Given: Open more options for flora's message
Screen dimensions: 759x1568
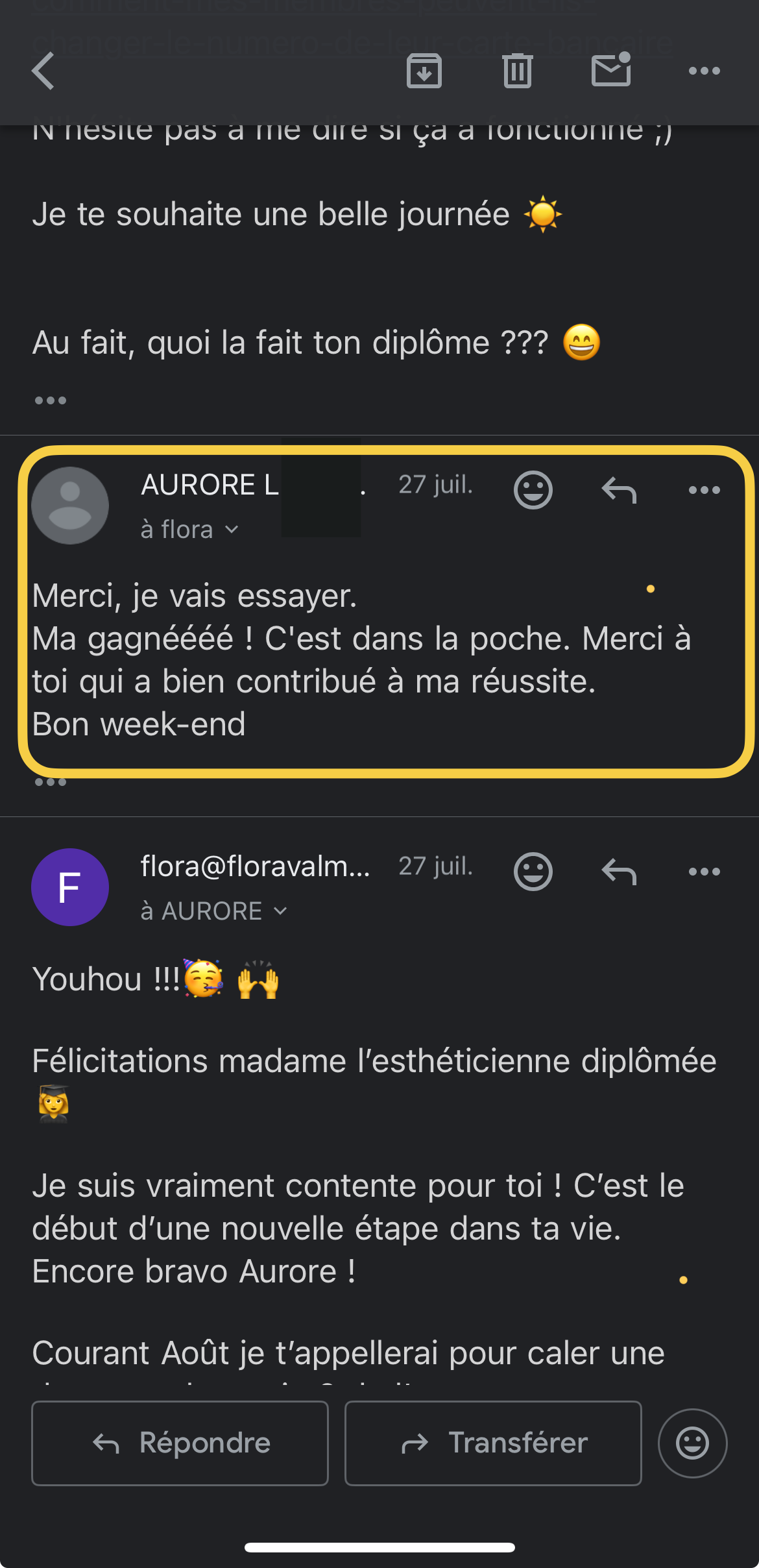Looking at the screenshot, I should click(x=704, y=872).
